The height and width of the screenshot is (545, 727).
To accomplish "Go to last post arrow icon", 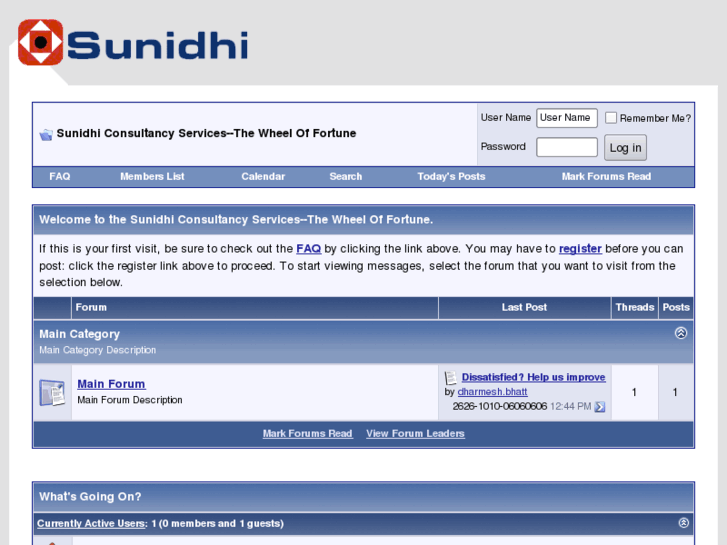I will point(599,407).
